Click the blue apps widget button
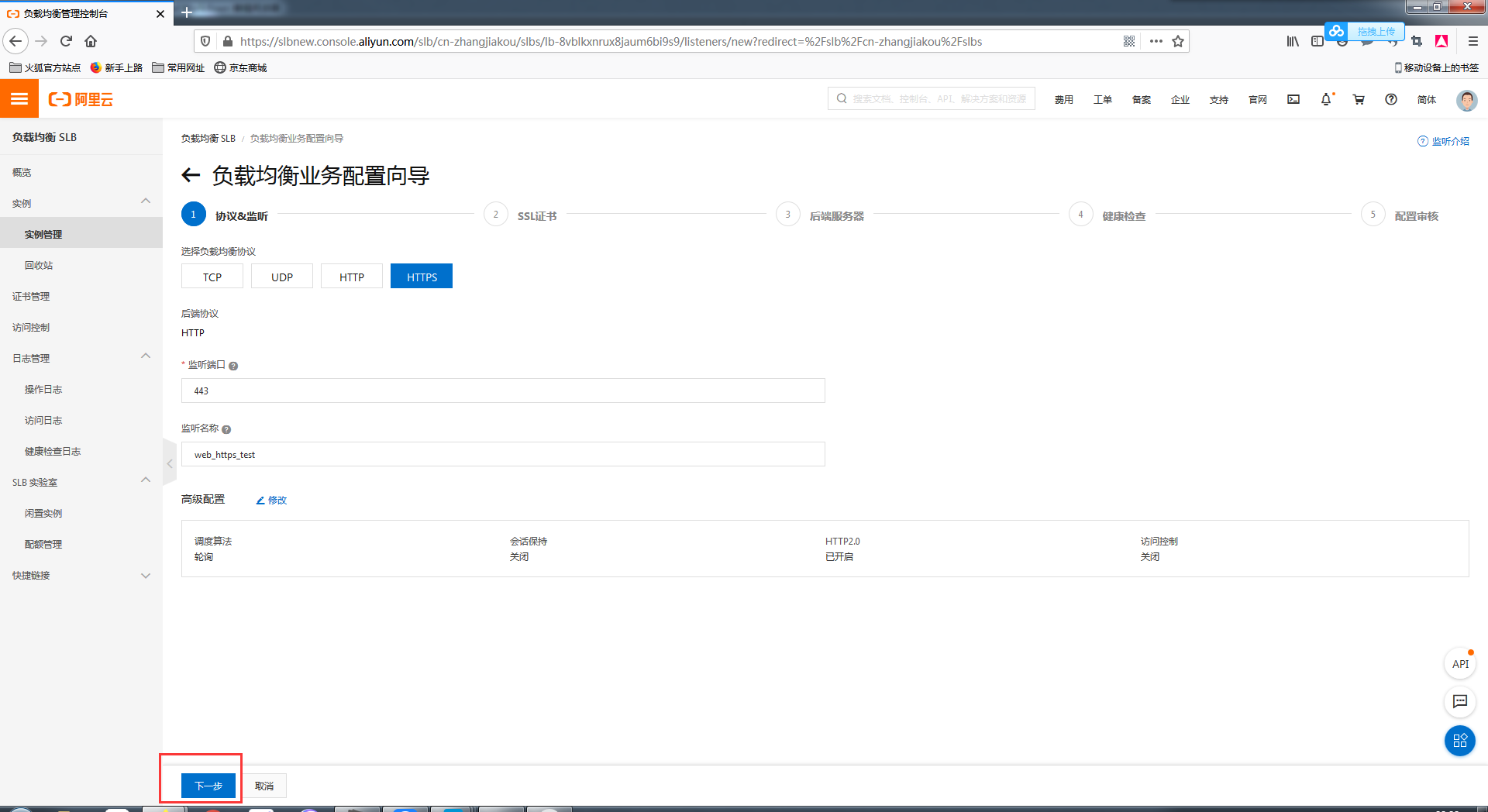 pyautogui.click(x=1459, y=741)
